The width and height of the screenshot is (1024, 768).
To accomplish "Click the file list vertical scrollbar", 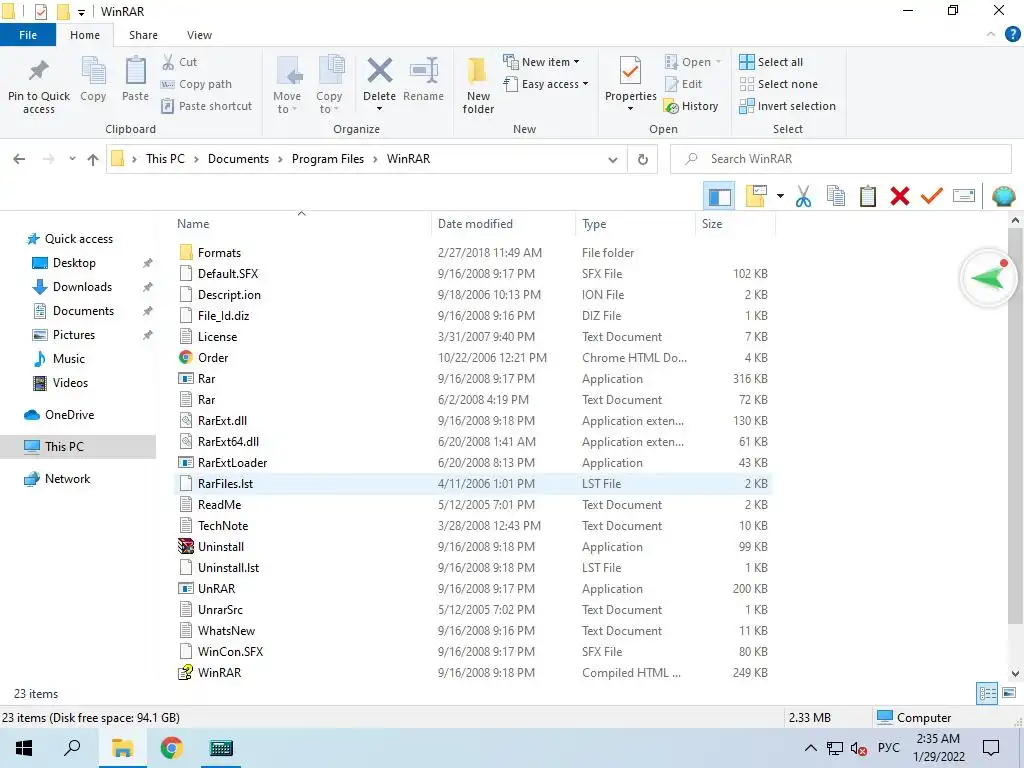I will (x=1015, y=424).
